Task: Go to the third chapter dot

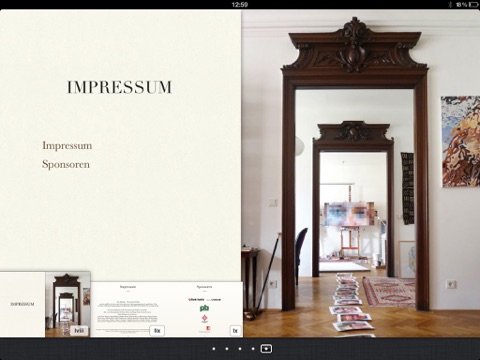Action: point(240,349)
